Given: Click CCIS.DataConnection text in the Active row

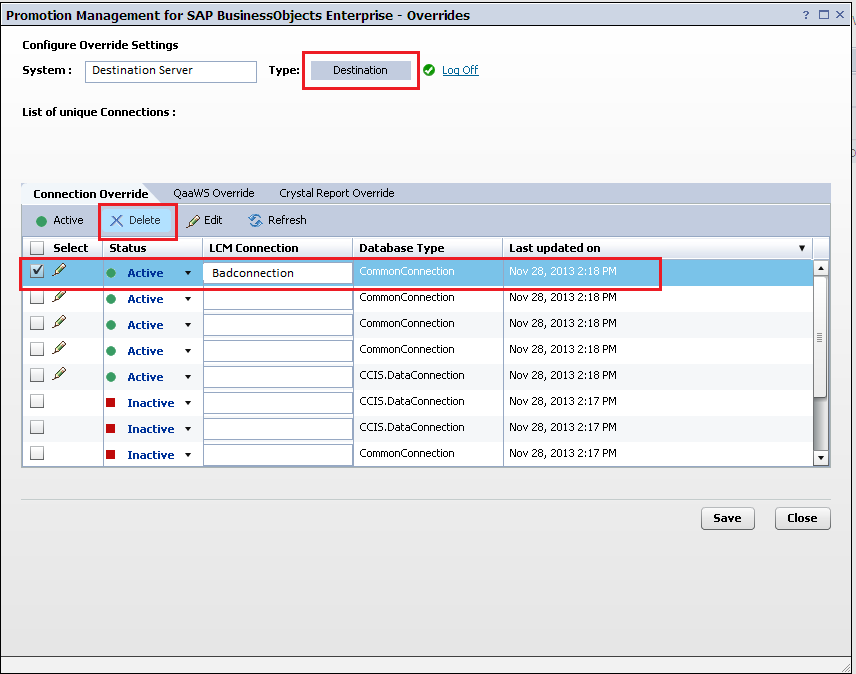Looking at the screenshot, I should click(412, 375).
